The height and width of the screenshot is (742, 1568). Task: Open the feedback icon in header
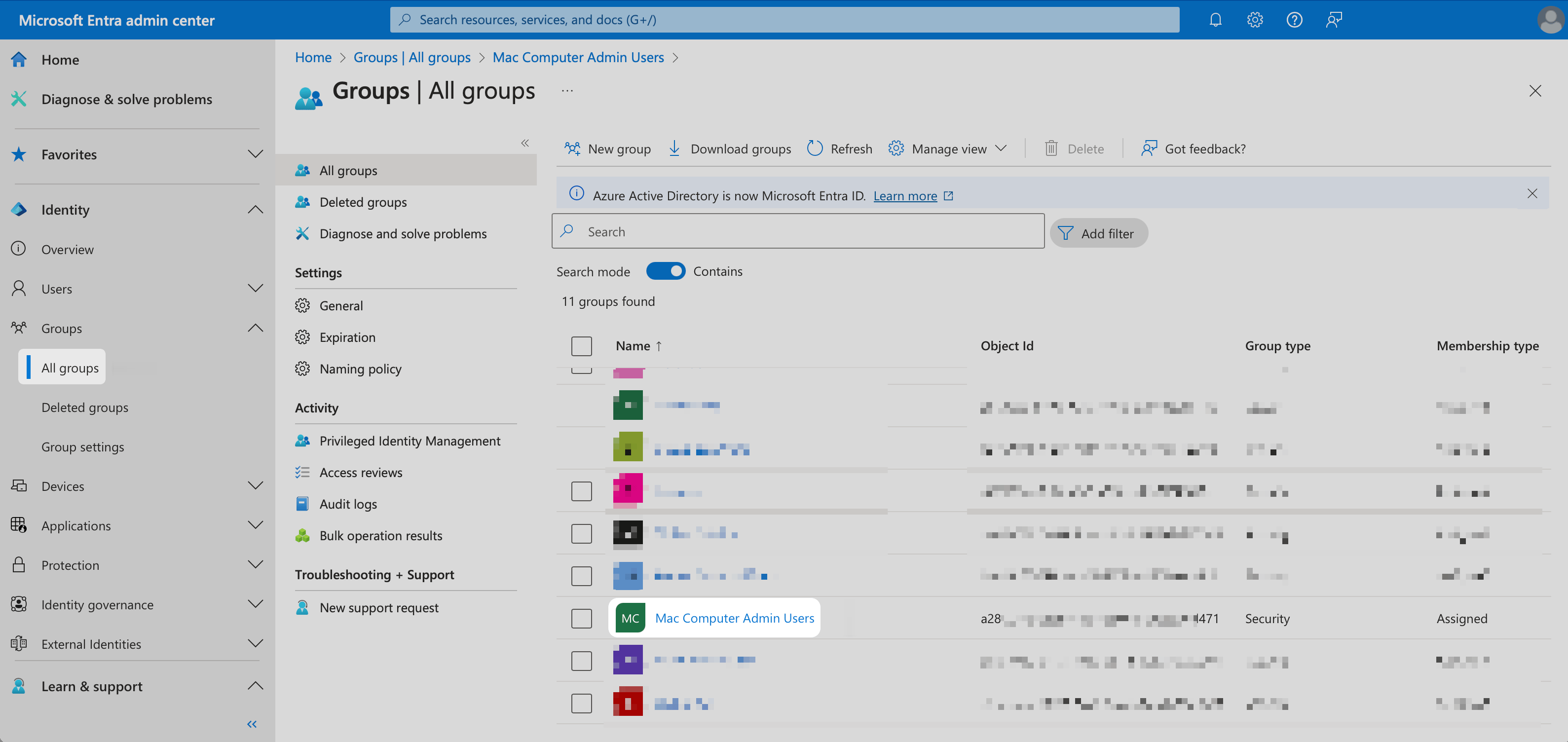coord(1334,19)
